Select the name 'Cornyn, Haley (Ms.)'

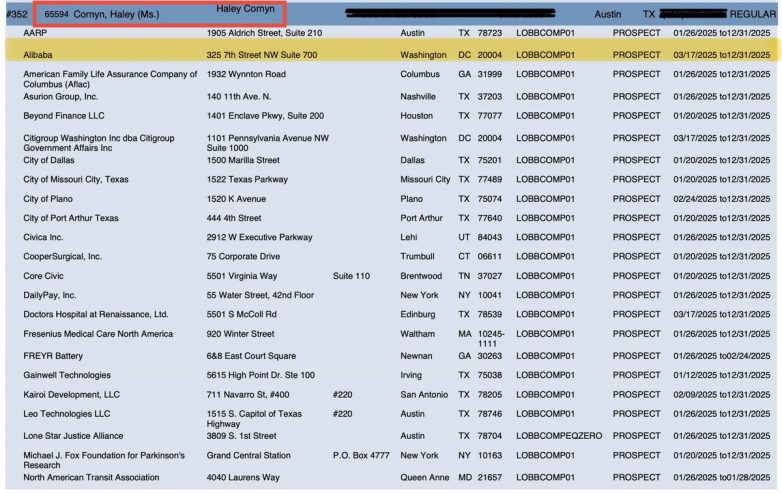(117, 14)
